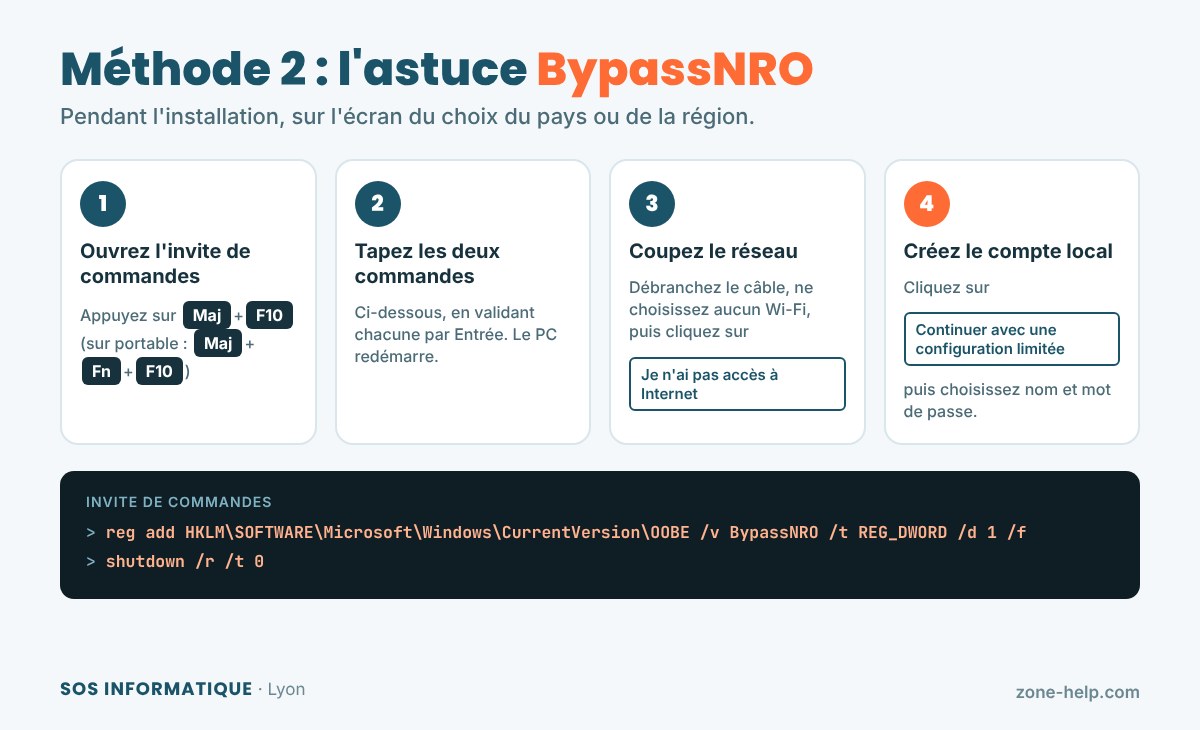Image resolution: width=1200 pixels, height=730 pixels.
Task: Click the heading 'Tapez les deux commandes'
Action: click(427, 263)
